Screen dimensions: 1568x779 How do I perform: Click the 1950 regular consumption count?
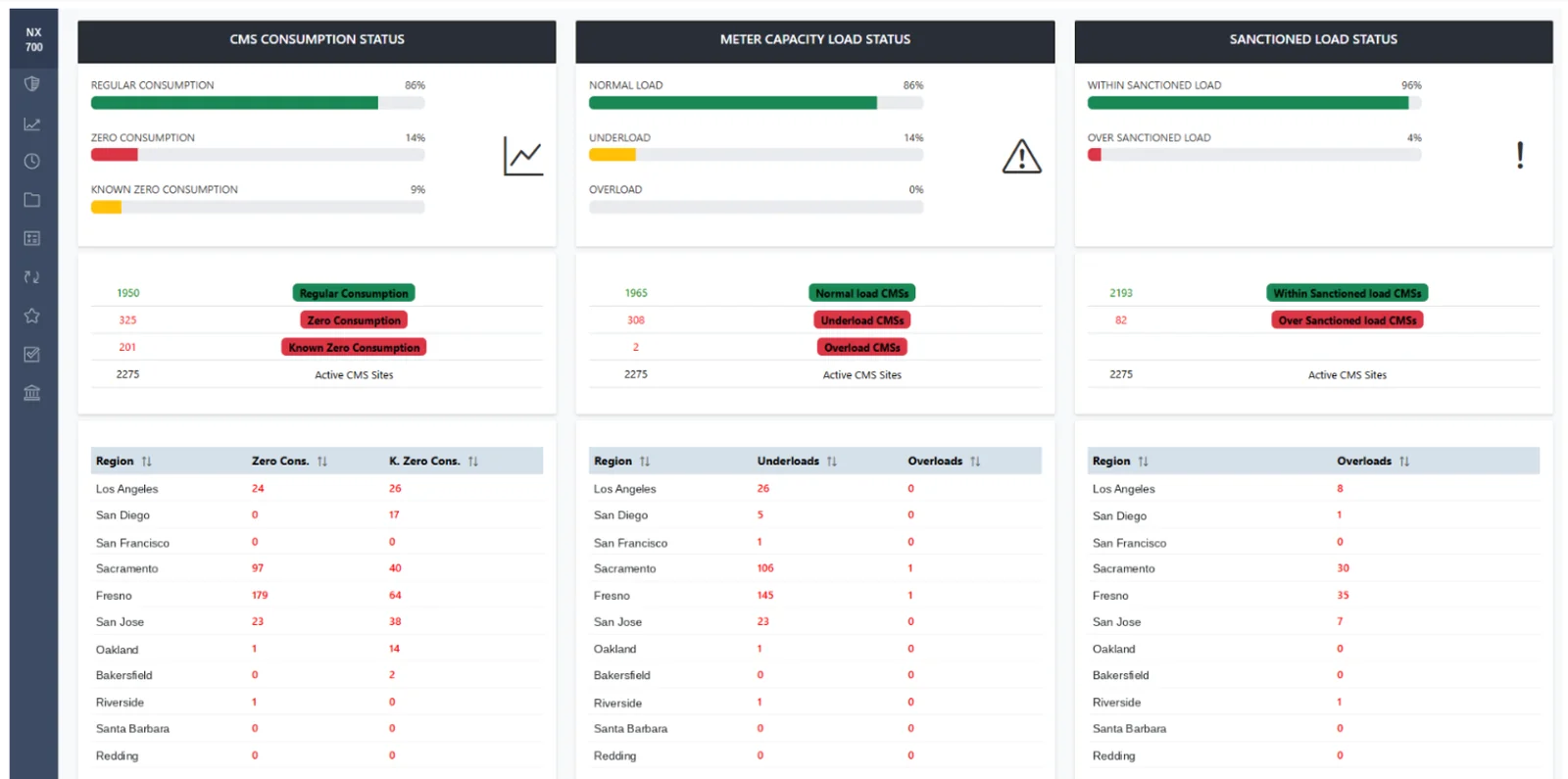tap(128, 293)
